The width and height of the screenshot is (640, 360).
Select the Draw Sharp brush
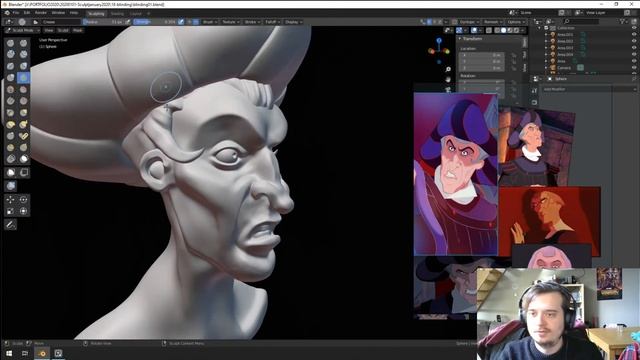click(x=24, y=43)
